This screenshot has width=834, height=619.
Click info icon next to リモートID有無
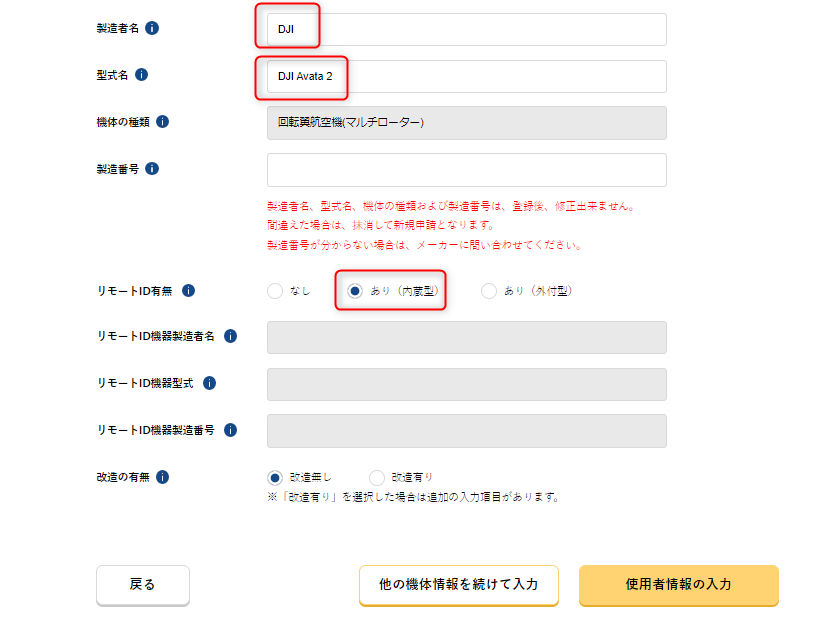(188, 291)
